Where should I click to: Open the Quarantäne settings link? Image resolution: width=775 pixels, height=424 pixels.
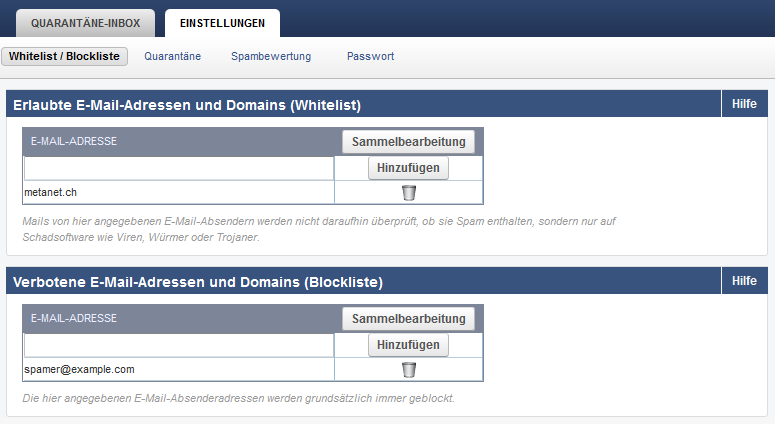[x=173, y=56]
